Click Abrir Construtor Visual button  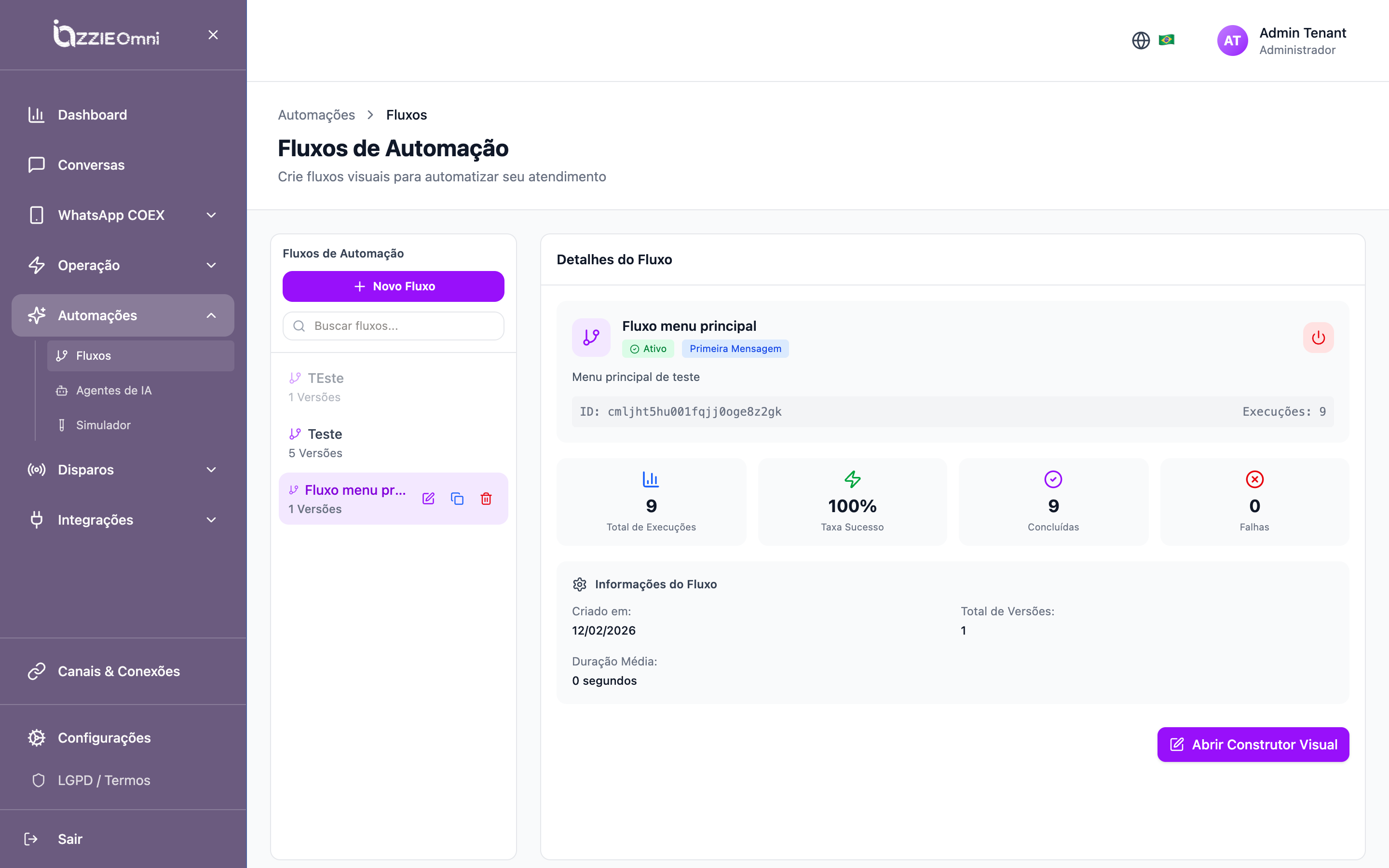pos(1253,745)
